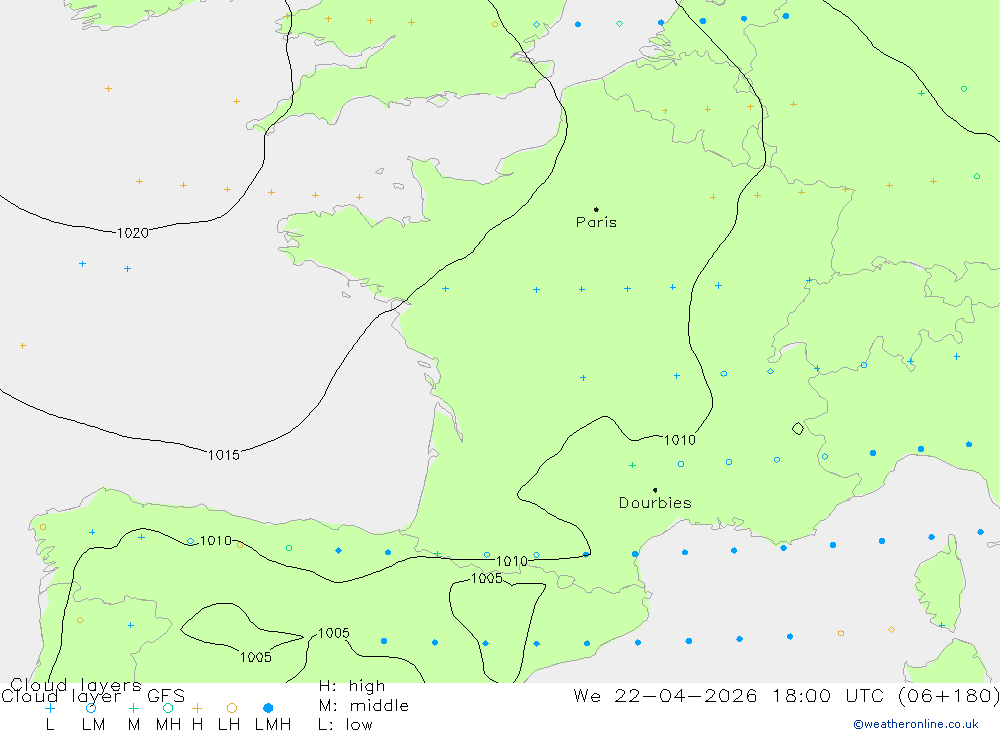
Task: Click the 1015 isobar pressure label
Action: (x=224, y=455)
